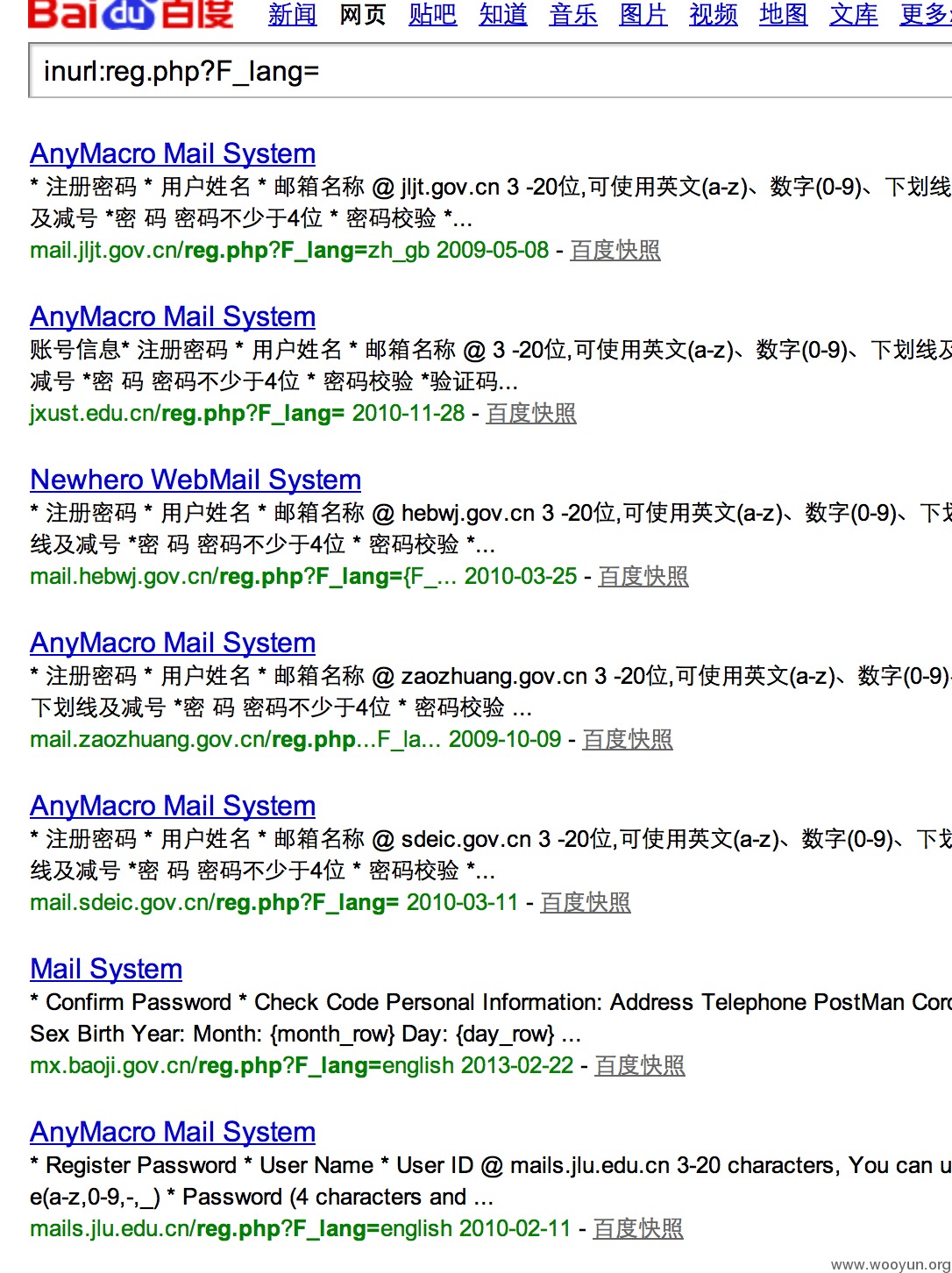Click the URL text mail.sdeic.gov.cn/reg.php?F_lang=
Viewport: 952px width, 1273px height.
click(x=214, y=902)
